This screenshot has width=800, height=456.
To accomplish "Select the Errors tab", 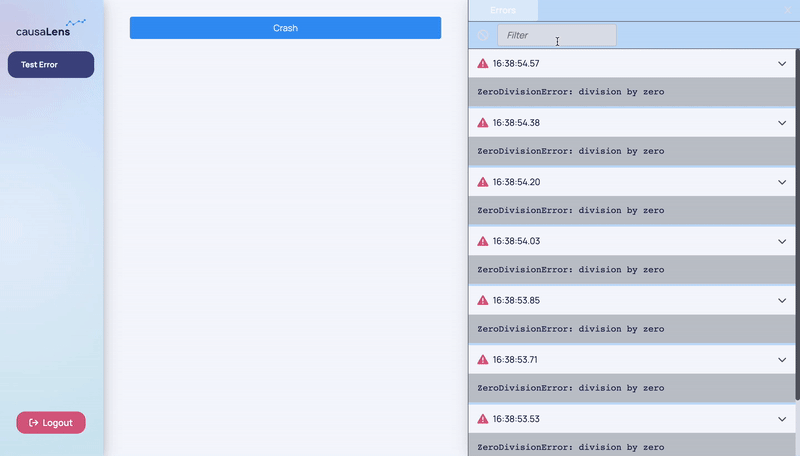I will tap(503, 10).
